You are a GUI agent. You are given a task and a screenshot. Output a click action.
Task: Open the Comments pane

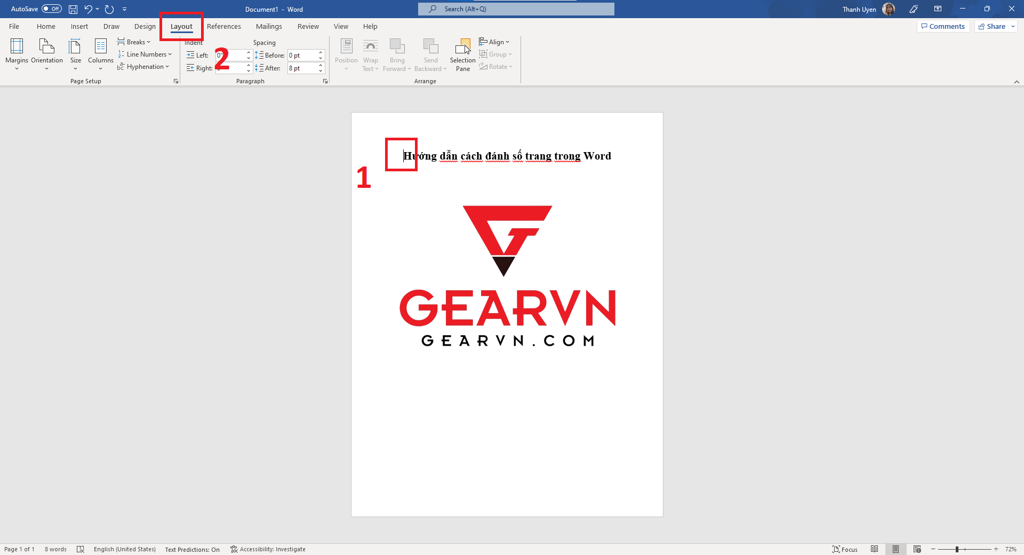[942, 27]
